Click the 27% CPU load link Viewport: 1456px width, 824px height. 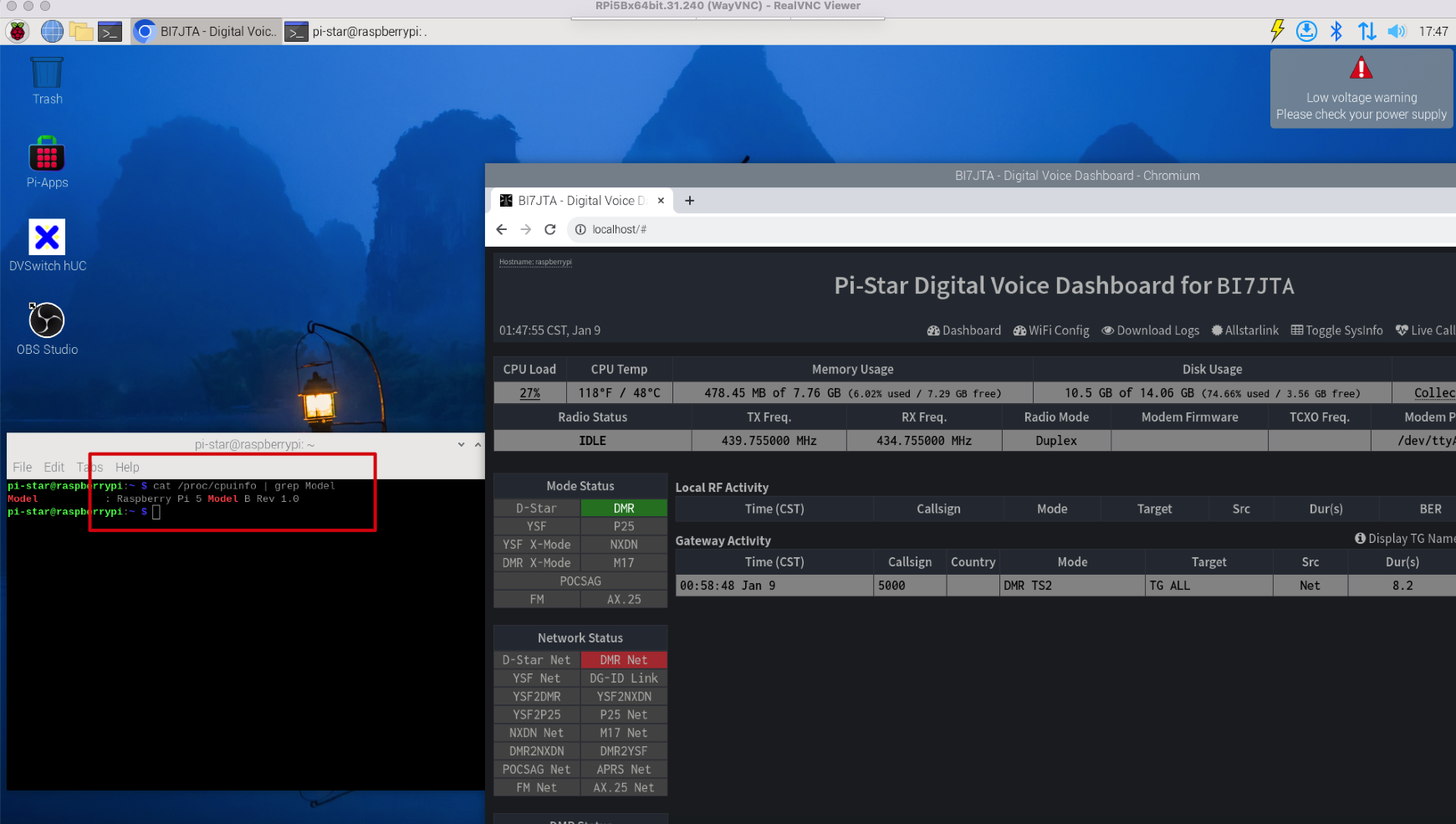point(530,393)
